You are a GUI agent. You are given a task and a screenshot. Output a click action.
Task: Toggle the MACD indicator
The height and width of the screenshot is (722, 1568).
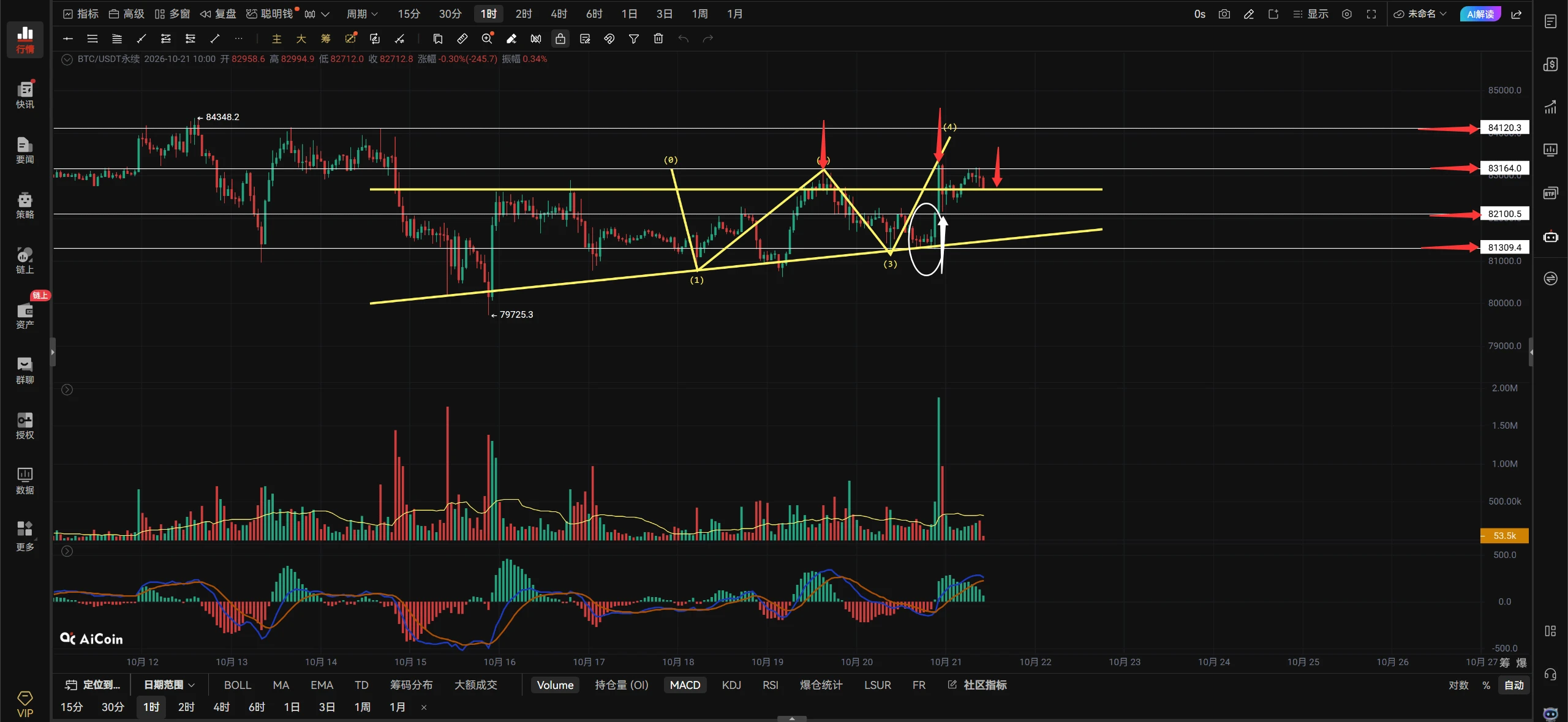685,685
